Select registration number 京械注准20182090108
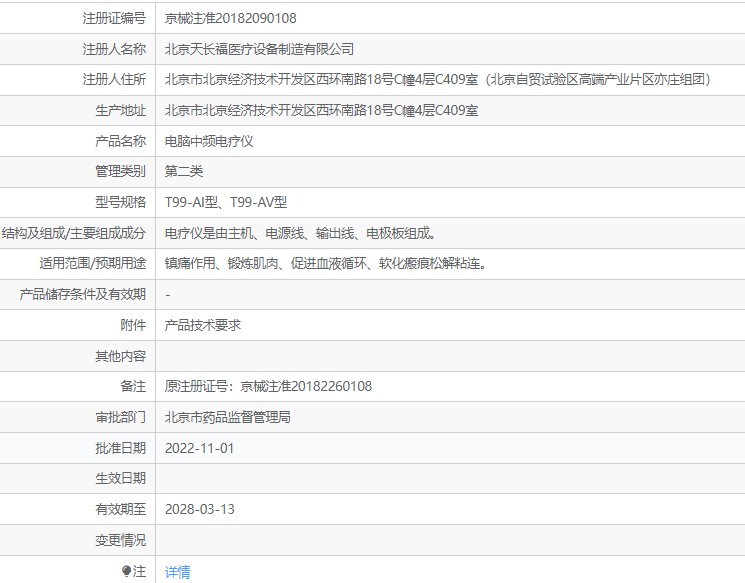Viewport: 745px width, 583px height. pos(230,18)
